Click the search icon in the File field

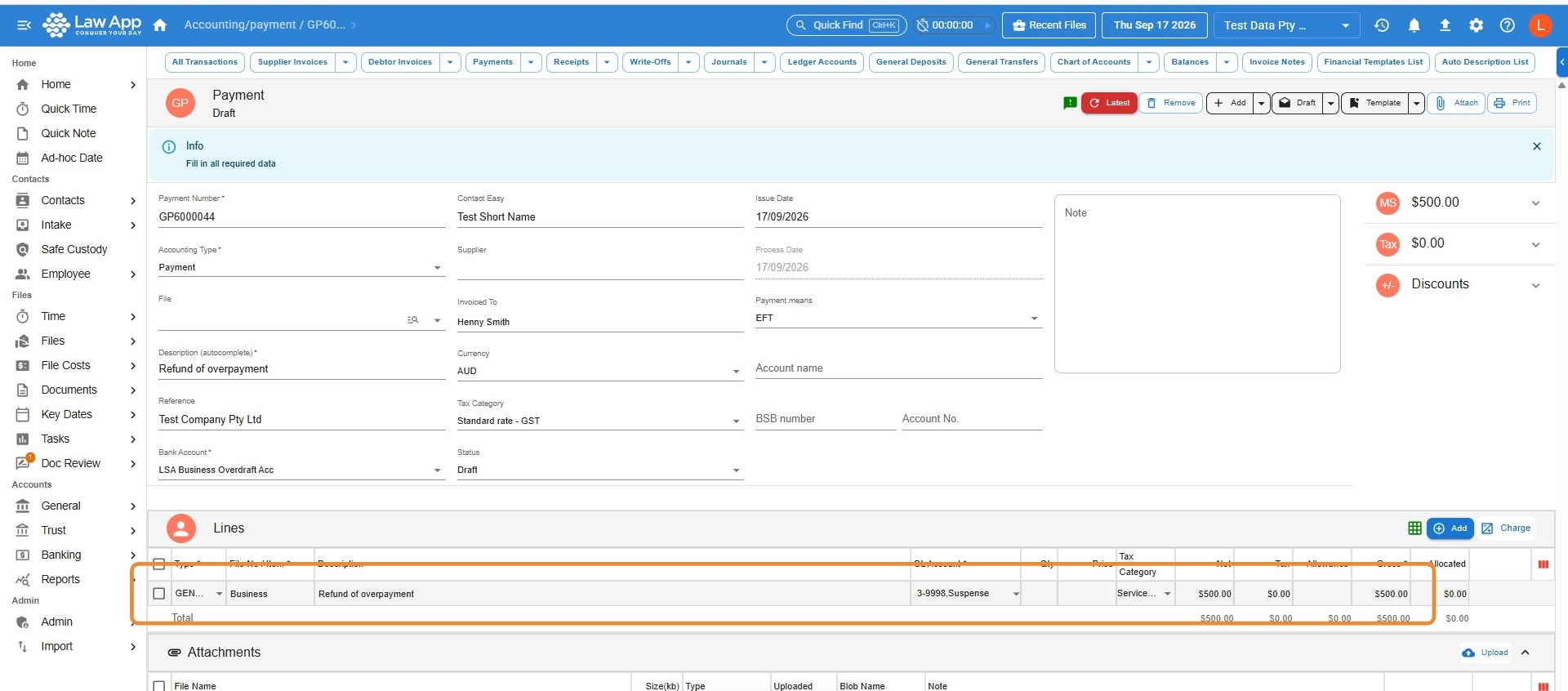[413, 319]
